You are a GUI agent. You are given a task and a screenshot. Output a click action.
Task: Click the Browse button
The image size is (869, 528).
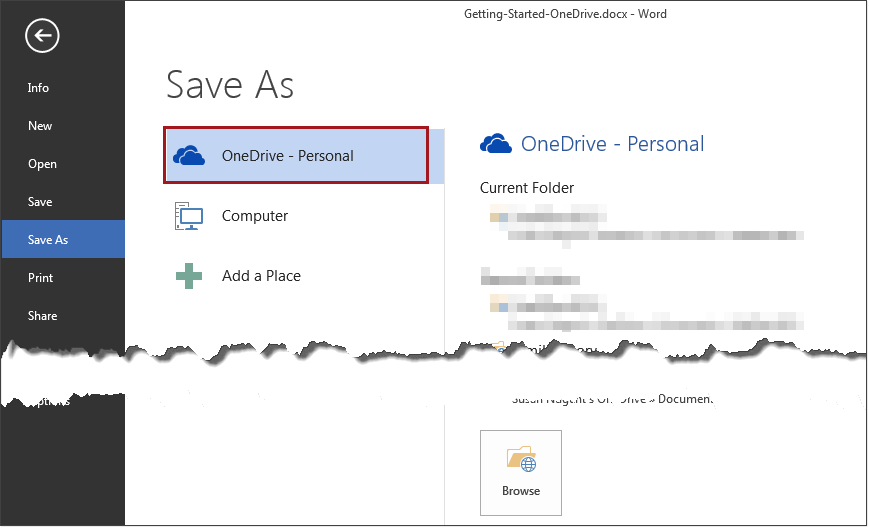click(521, 473)
